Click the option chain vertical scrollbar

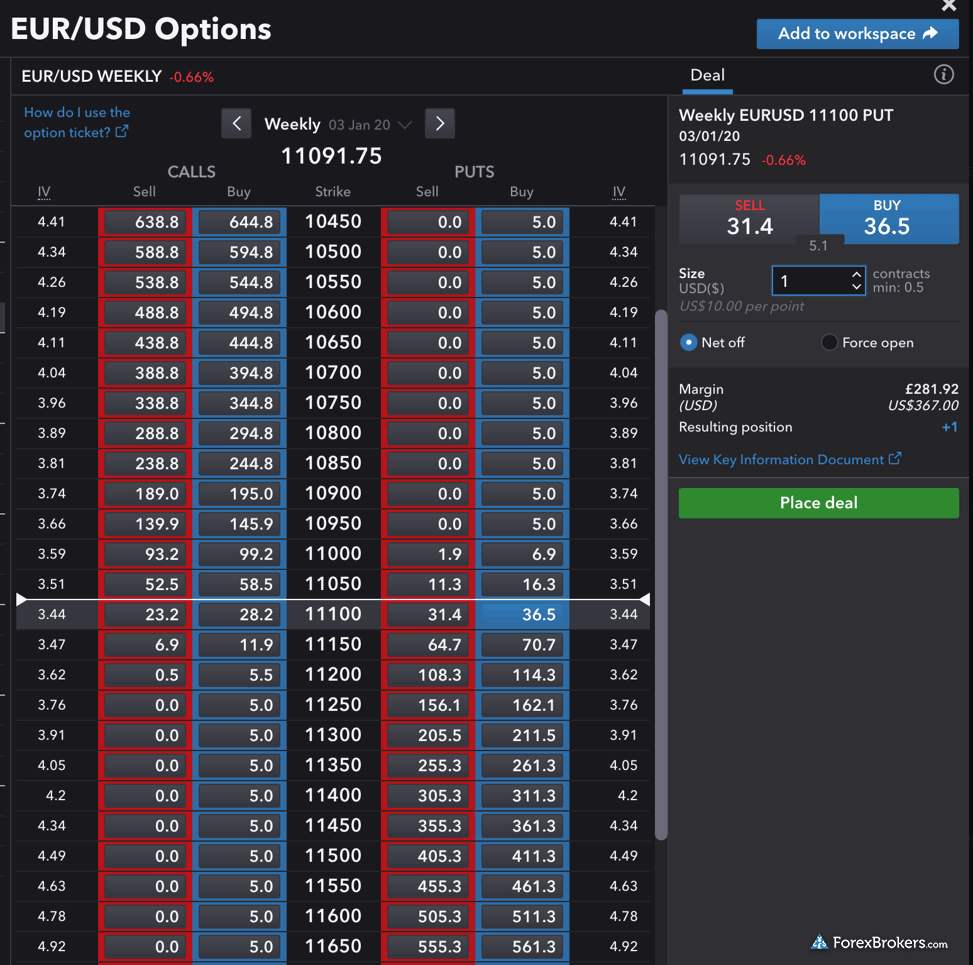click(661, 575)
